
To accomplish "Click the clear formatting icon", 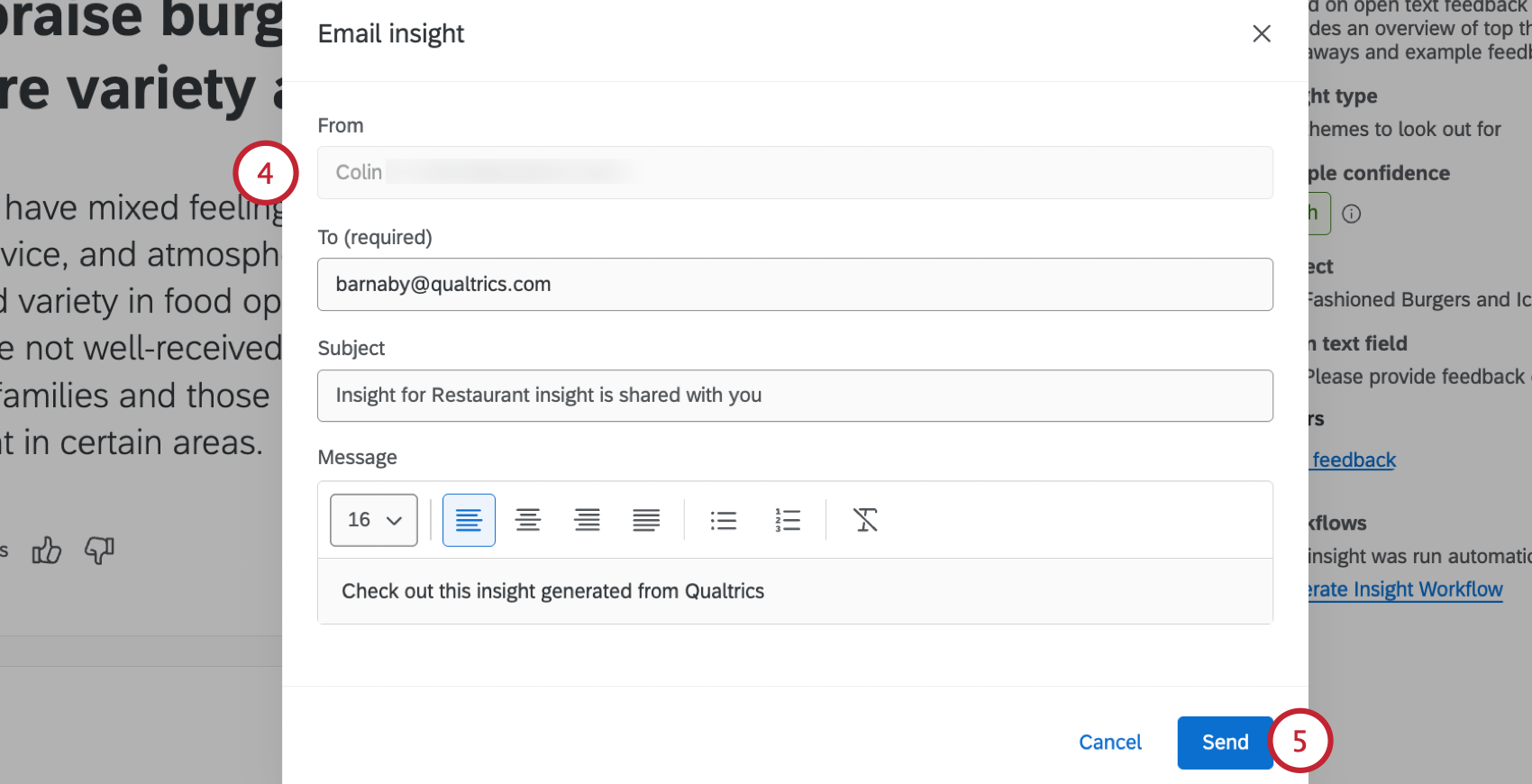I will click(865, 520).
